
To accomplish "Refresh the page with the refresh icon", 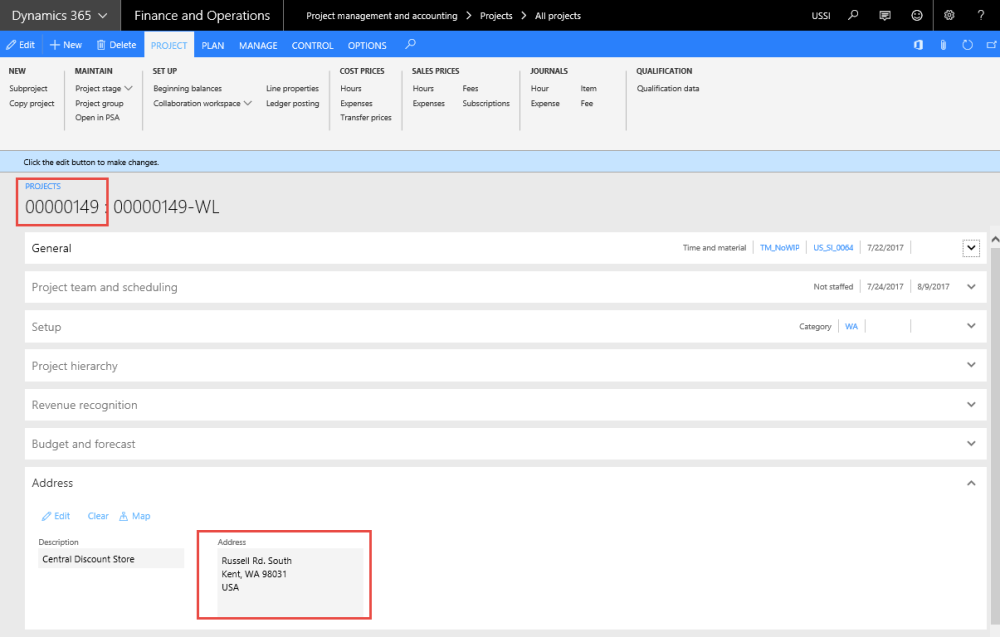I will (x=967, y=45).
